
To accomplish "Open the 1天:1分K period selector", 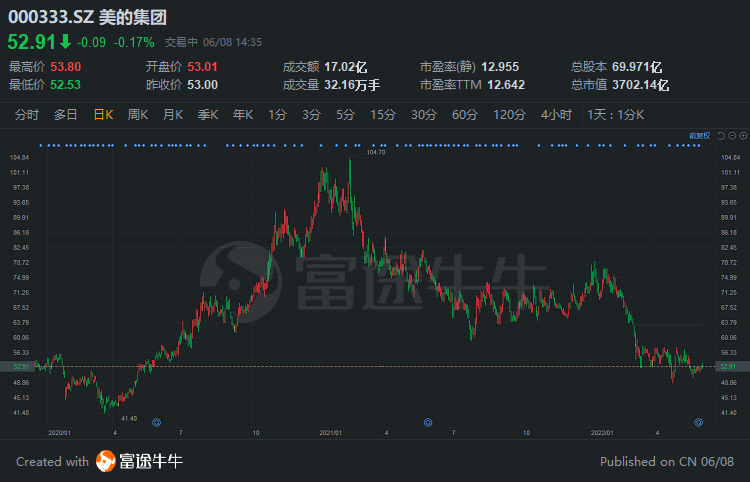I will (616, 115).
